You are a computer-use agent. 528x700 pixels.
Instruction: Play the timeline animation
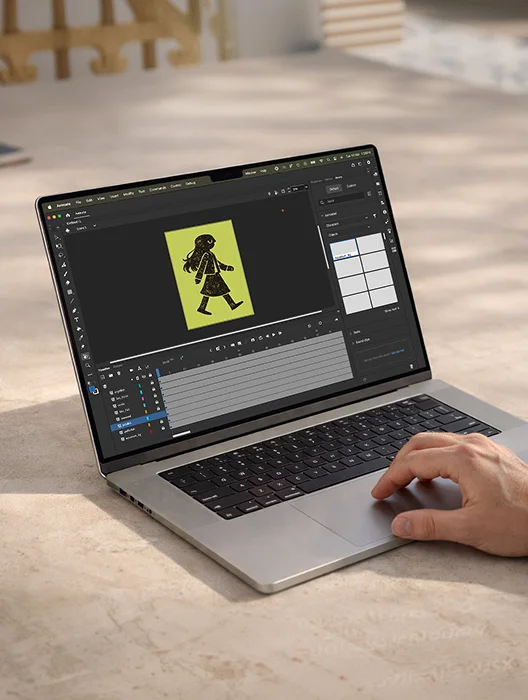[x=274, y=334]
